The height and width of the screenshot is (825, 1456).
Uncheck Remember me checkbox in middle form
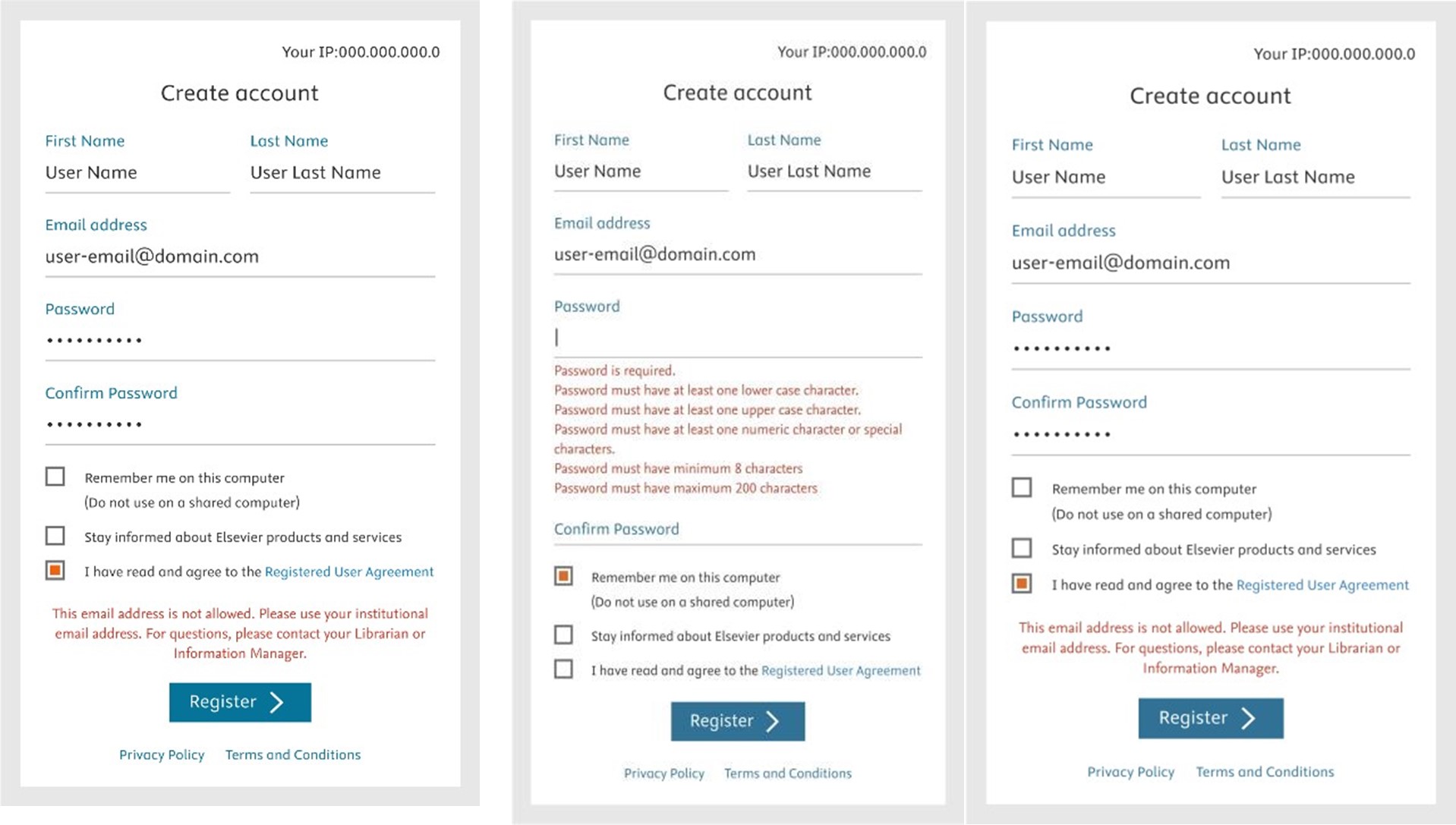pyautogui.click(x=563, y=576)
